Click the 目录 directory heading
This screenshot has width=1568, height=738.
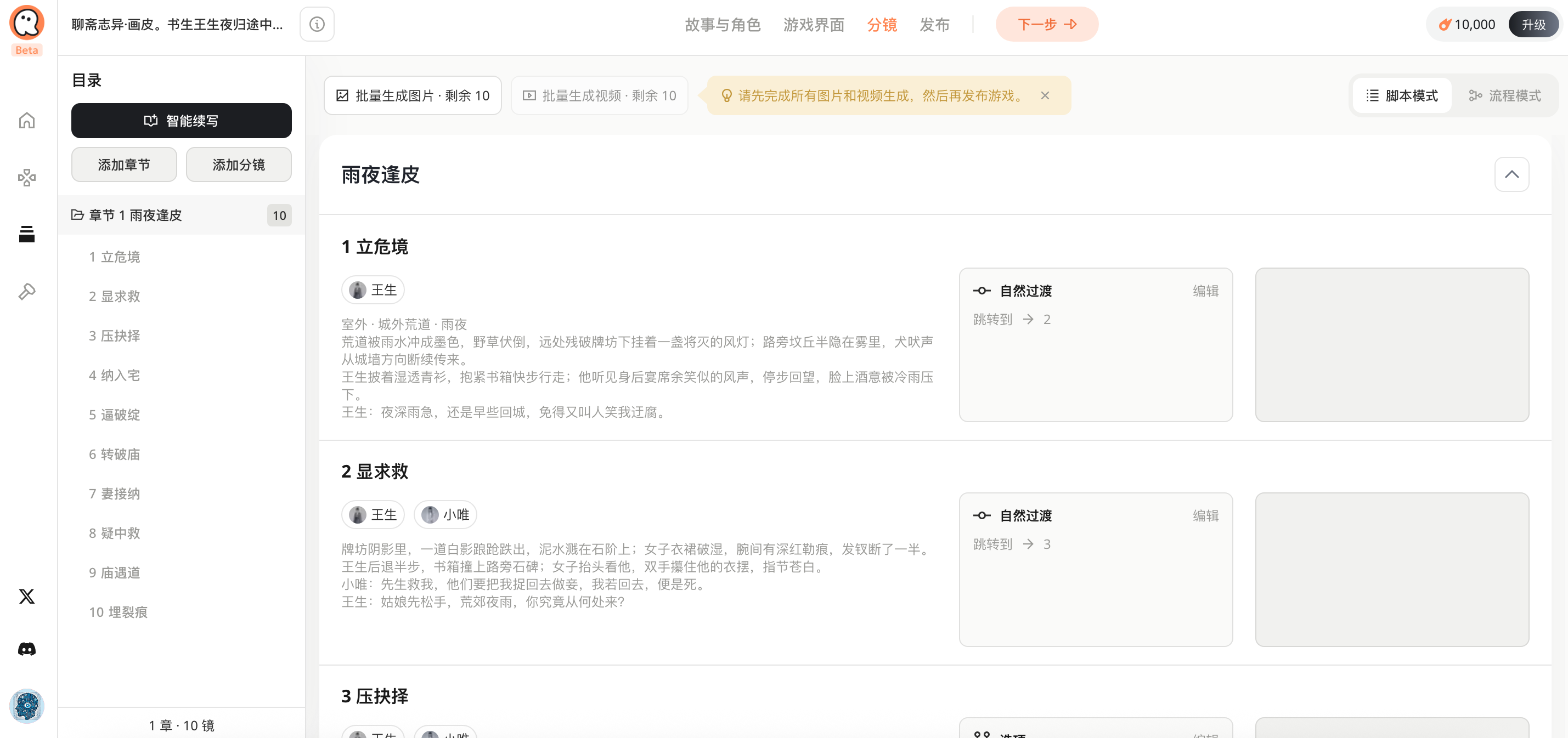pyautogui.click(x=87, y=80)
